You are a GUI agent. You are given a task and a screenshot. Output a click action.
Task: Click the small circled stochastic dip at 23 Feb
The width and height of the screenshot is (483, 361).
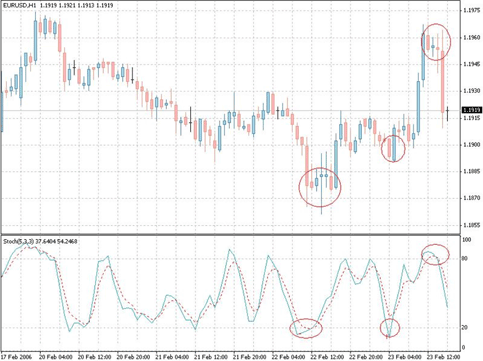click(x=390, y=327)
